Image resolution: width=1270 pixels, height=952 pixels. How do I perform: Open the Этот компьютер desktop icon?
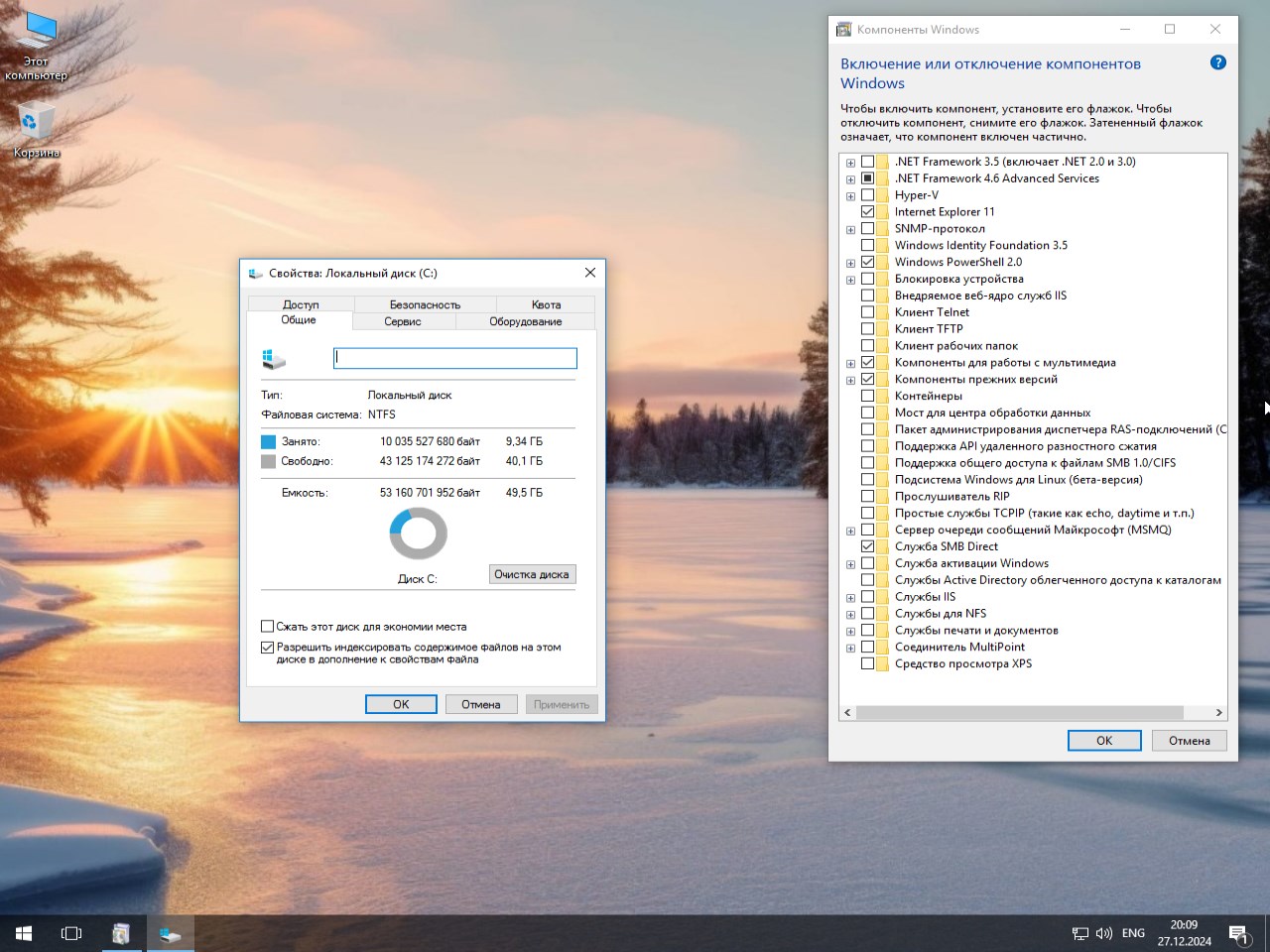click(37, 35)
